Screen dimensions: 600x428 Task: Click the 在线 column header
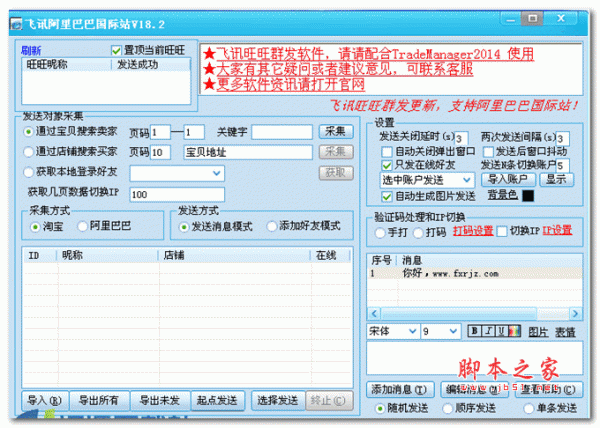pos(330,255)
